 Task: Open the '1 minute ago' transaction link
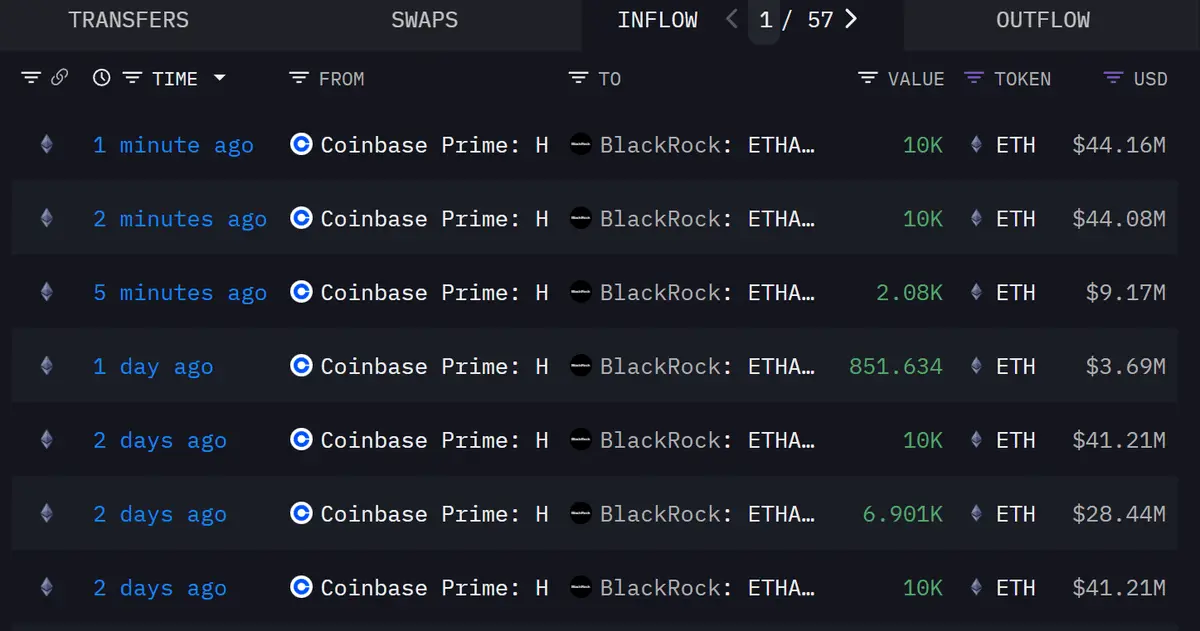173,145
